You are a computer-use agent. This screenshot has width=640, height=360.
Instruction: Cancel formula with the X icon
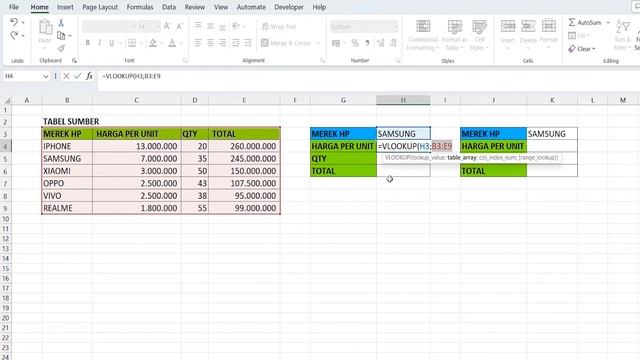[66, 76]
